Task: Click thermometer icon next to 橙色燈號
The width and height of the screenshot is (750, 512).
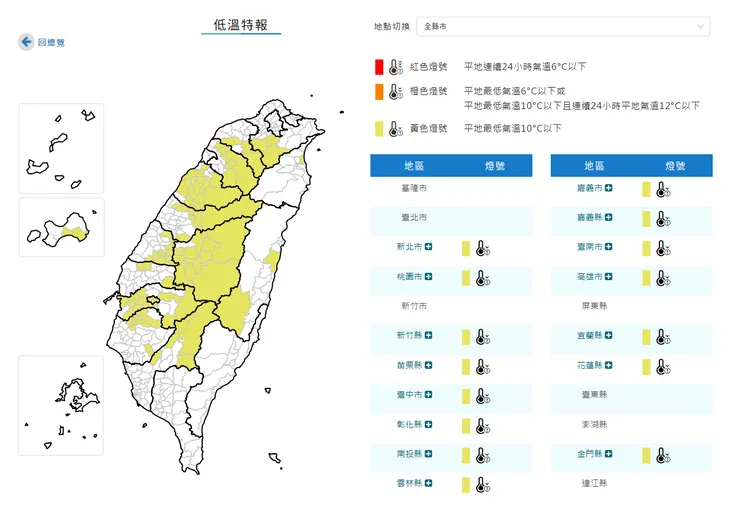Action: [x=396, y=91]
